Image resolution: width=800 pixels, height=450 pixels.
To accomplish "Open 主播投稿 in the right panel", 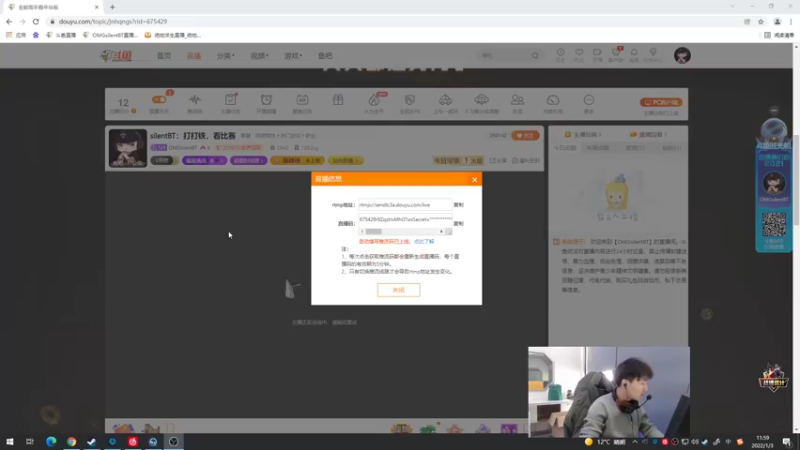I will point(583,135).
